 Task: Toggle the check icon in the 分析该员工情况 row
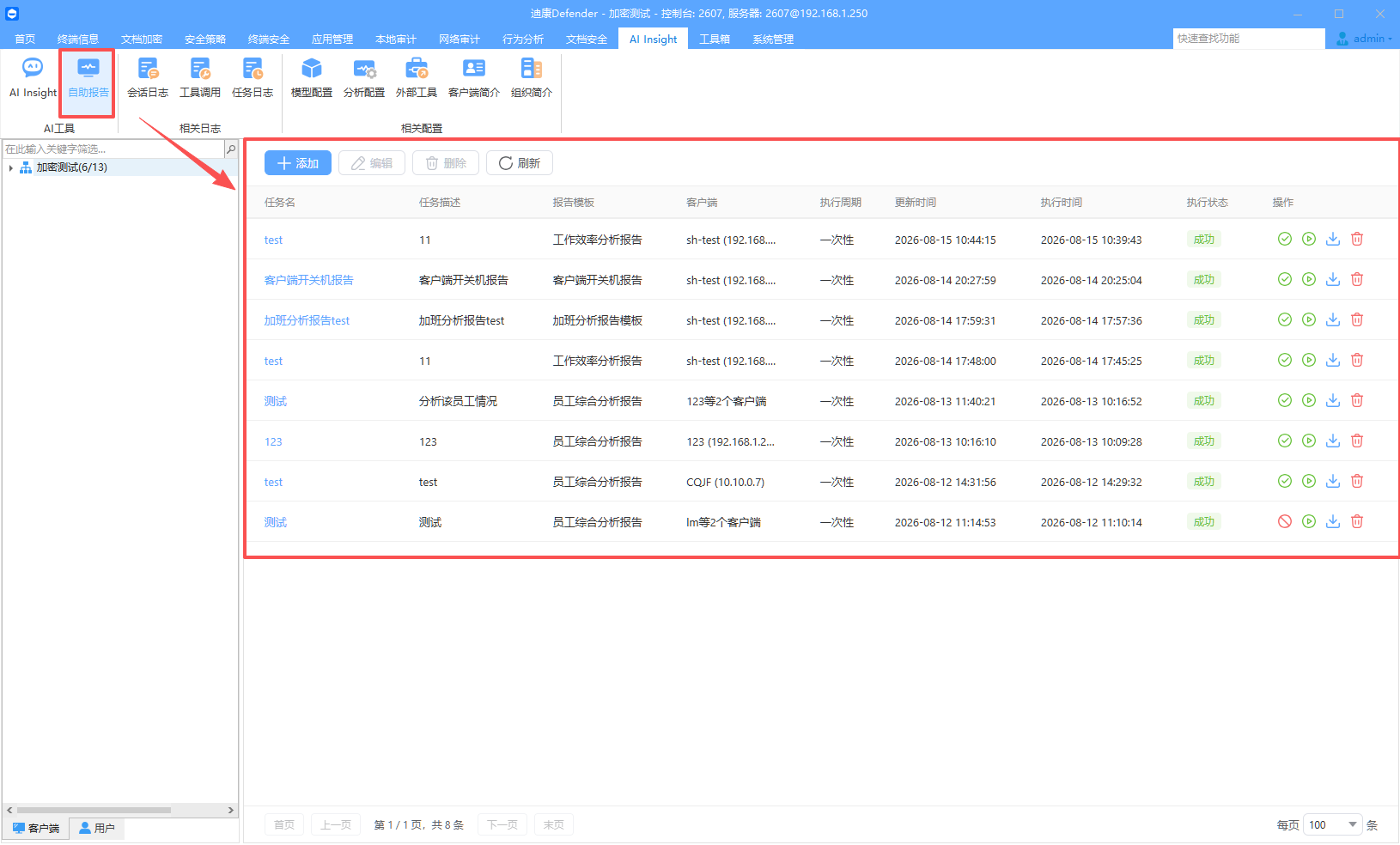[1285, 400]
